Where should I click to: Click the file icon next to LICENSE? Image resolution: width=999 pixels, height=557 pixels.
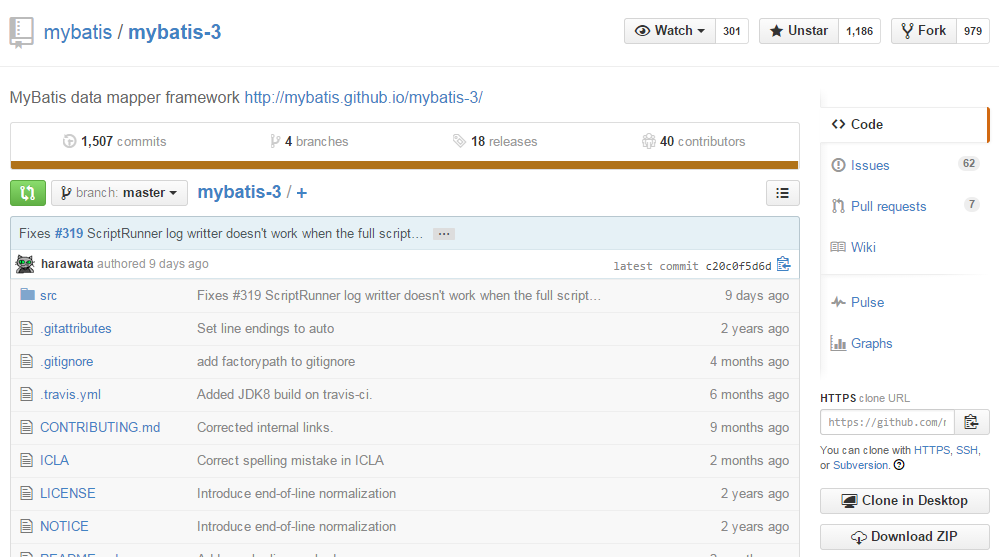click(x=26, y=493)
